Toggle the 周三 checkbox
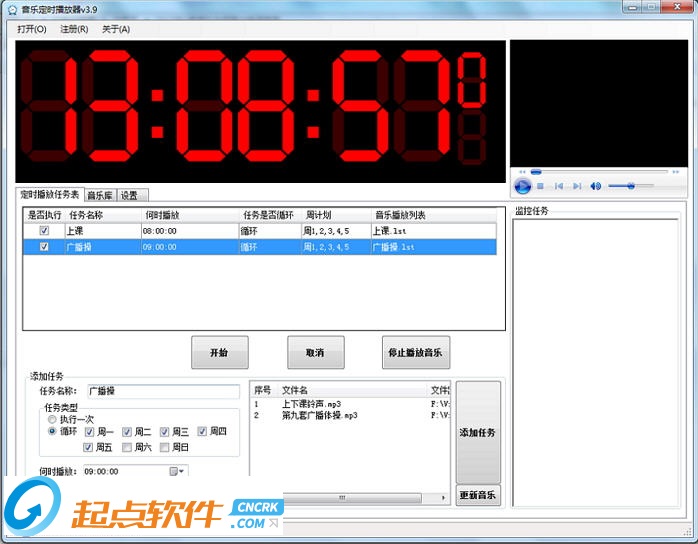 click(164, 432)
